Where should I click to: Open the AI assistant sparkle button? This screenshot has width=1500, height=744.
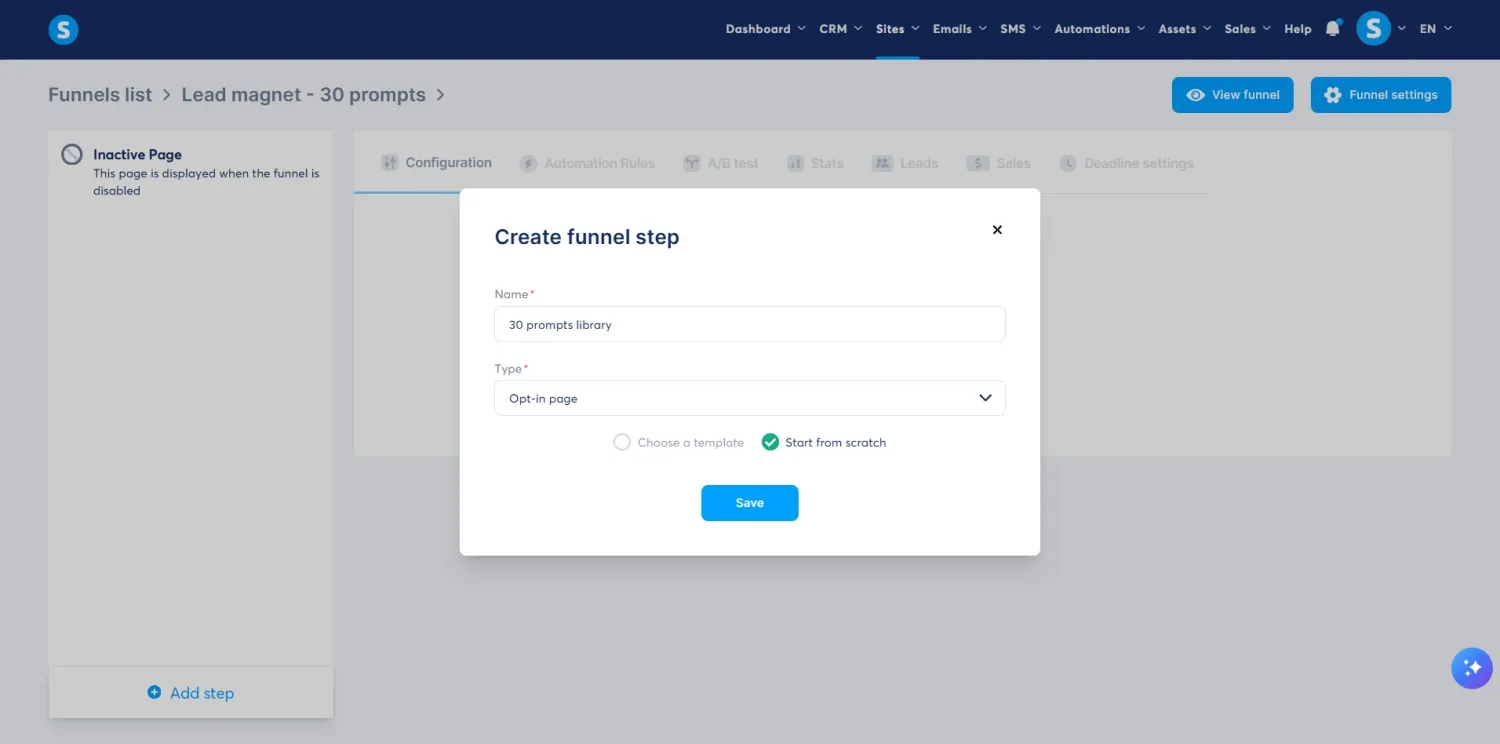[1471, 669]
